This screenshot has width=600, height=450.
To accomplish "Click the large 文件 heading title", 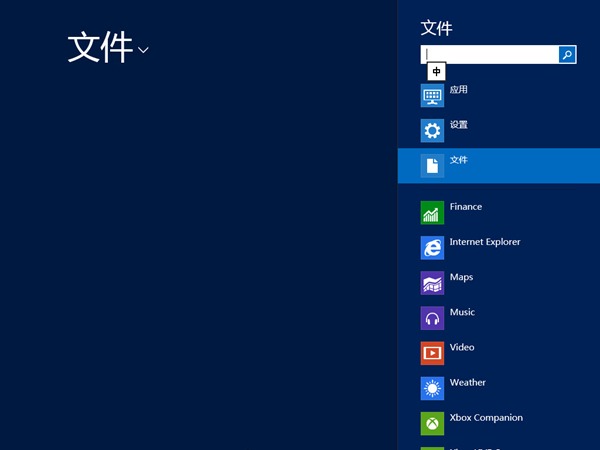I will (100, 47).
